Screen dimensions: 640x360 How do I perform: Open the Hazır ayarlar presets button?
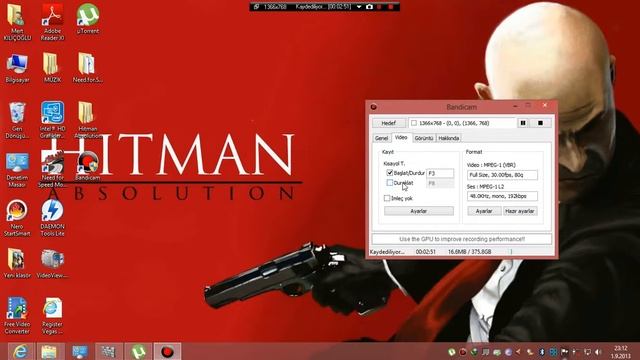[x=520, y=211]
